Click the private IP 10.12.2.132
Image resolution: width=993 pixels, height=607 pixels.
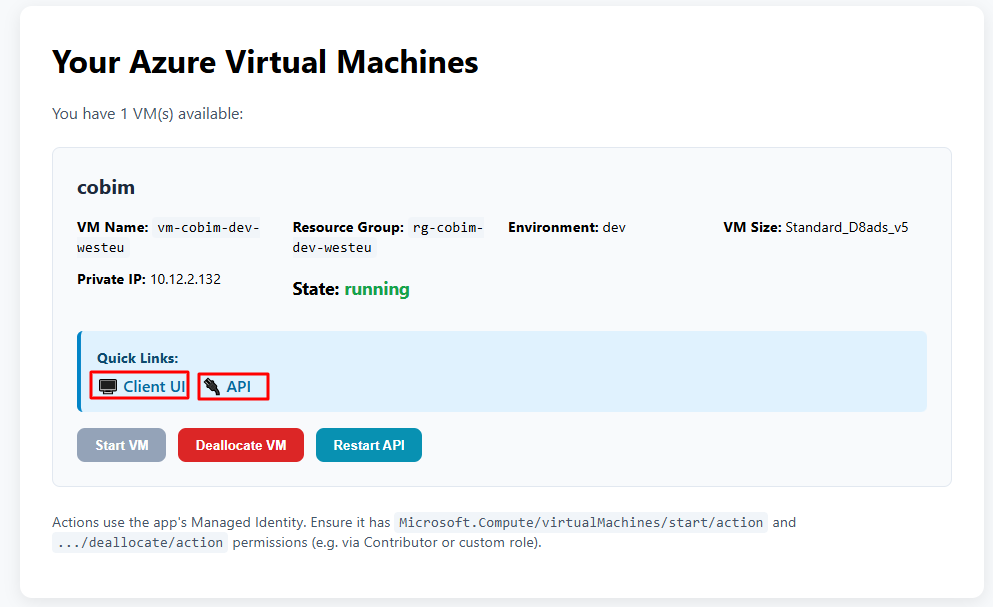click(185, 279)
